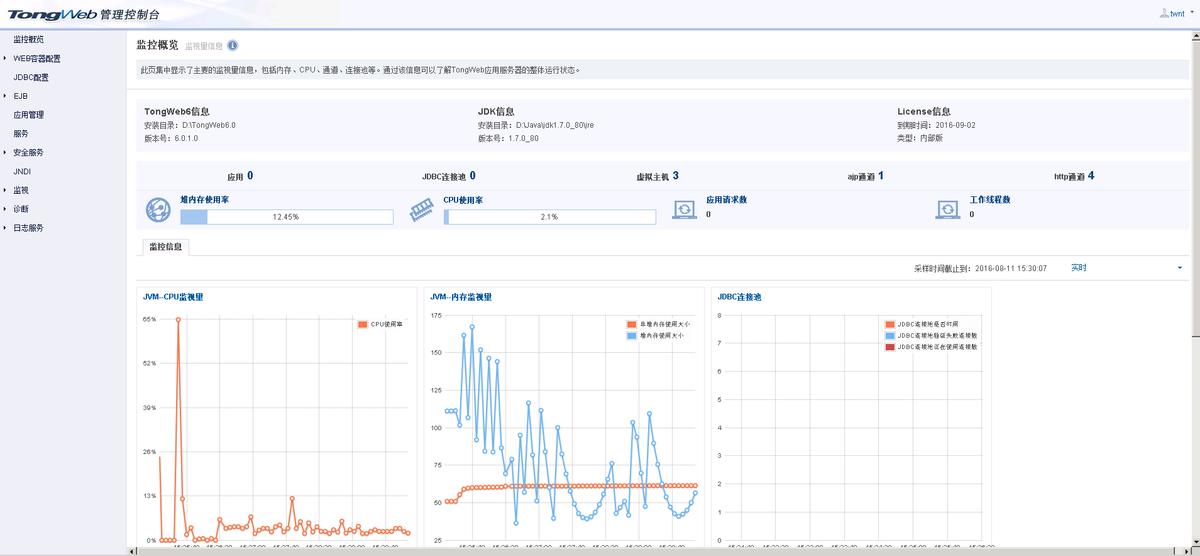The image size is (1200, 556).
Task: Switch to the 监控信息 tab
Action: (165, 246)
